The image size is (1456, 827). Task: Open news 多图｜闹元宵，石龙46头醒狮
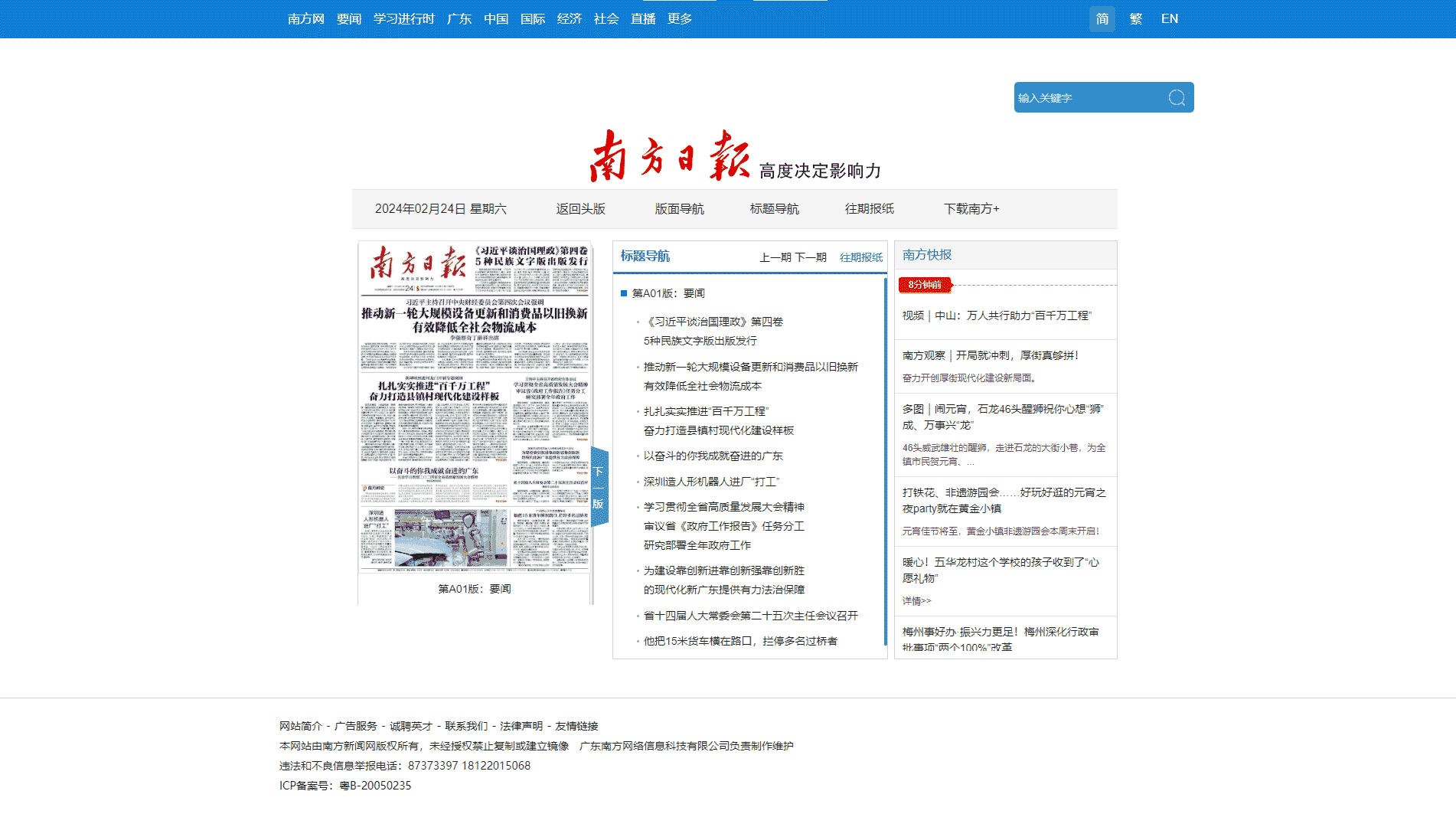pyautogui.click(x=1003, y=417)
